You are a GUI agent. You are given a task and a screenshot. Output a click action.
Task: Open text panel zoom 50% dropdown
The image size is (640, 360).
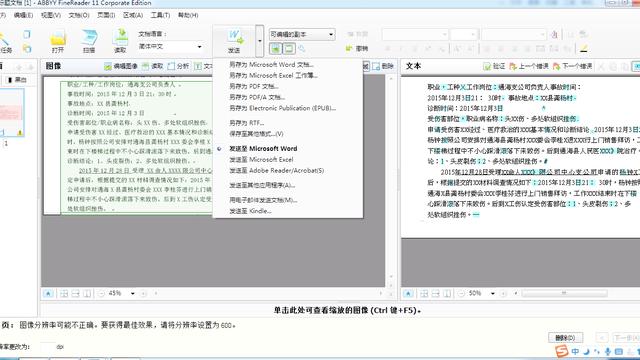493,293
